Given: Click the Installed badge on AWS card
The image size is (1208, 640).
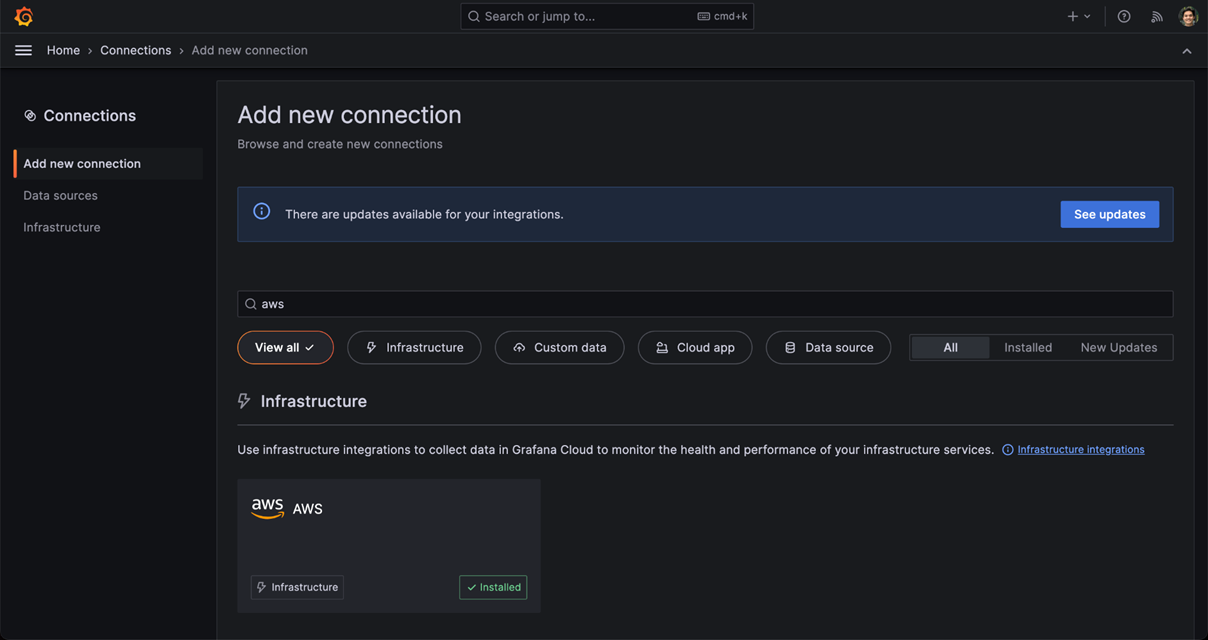Looking at the screenshot, I should coord(493,587).
